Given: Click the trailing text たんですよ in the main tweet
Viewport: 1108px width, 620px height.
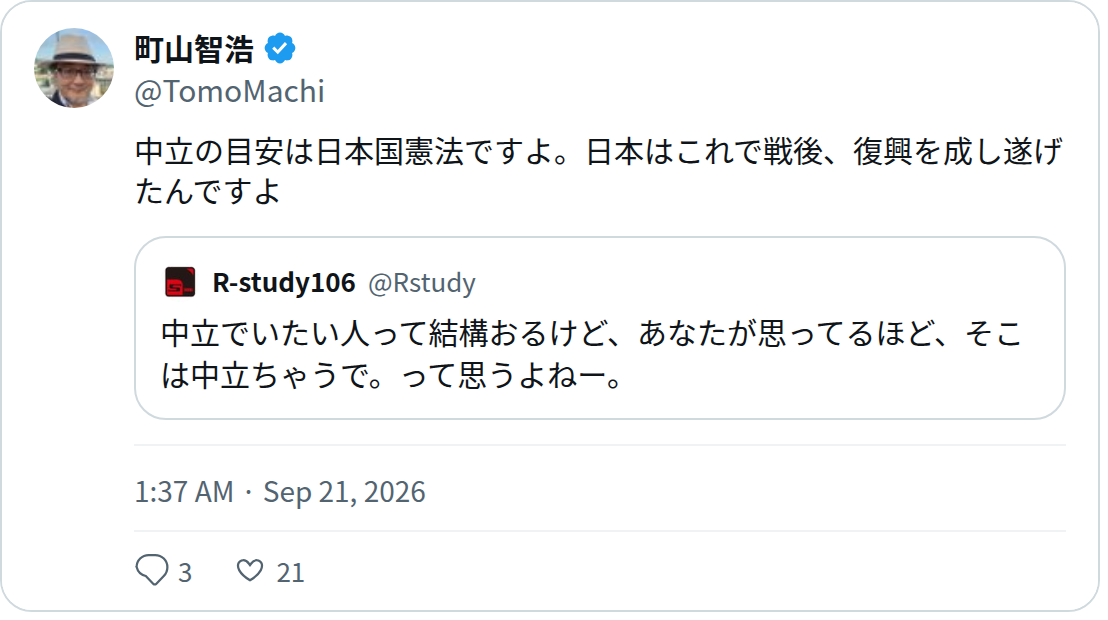Looking at the screenshot, I should tap(208, 191).
